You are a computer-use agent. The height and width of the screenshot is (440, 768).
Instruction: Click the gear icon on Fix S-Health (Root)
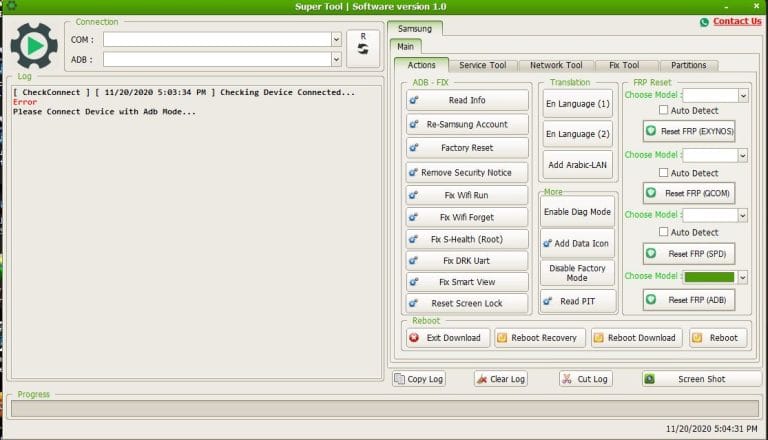click(x=414, y=239)
